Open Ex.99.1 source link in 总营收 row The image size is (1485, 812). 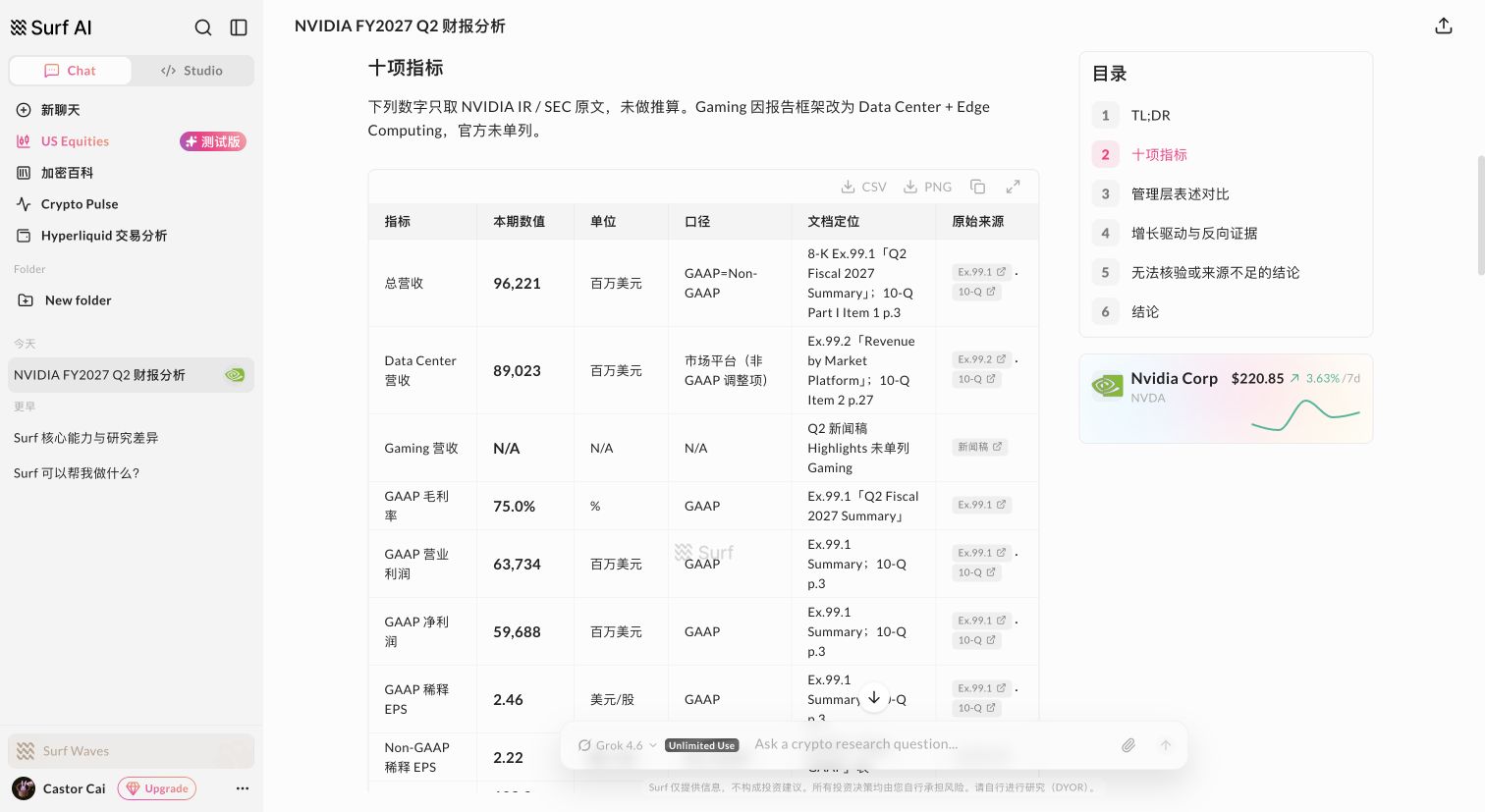[x=981, y=272]
